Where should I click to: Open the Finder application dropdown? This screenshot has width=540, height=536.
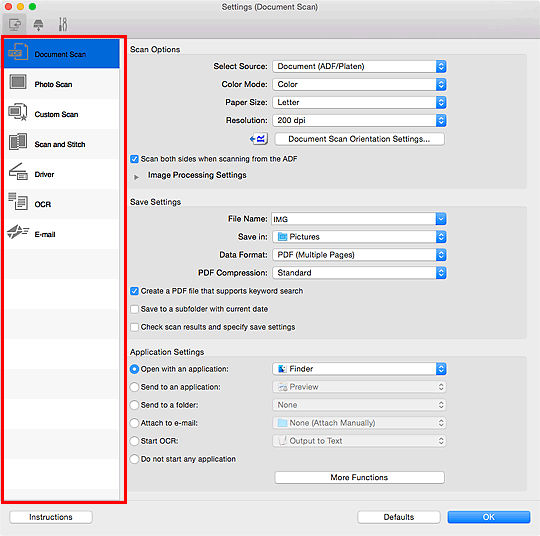click(359, 369)
